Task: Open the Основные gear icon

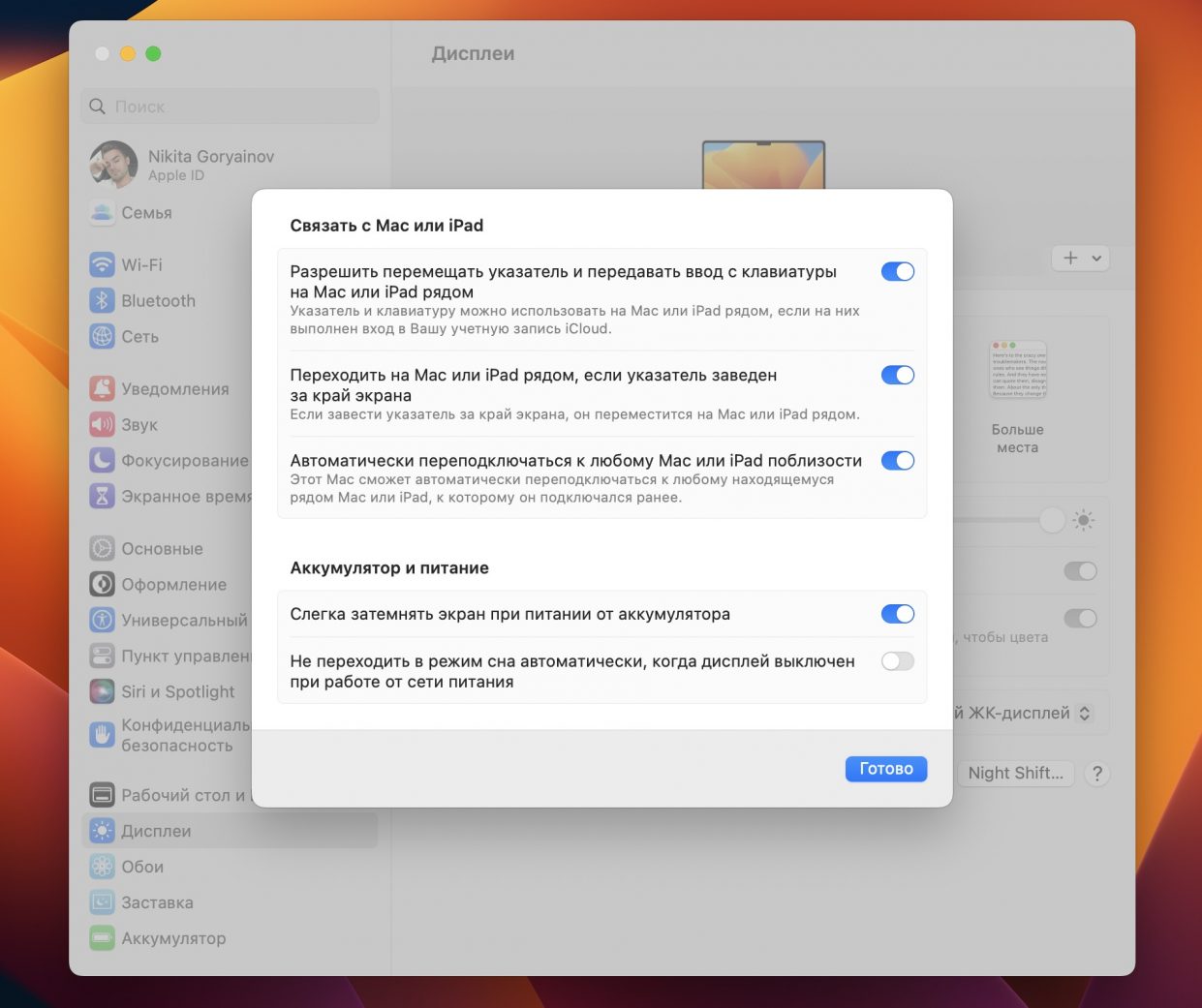Action: (x=102, y=548)
